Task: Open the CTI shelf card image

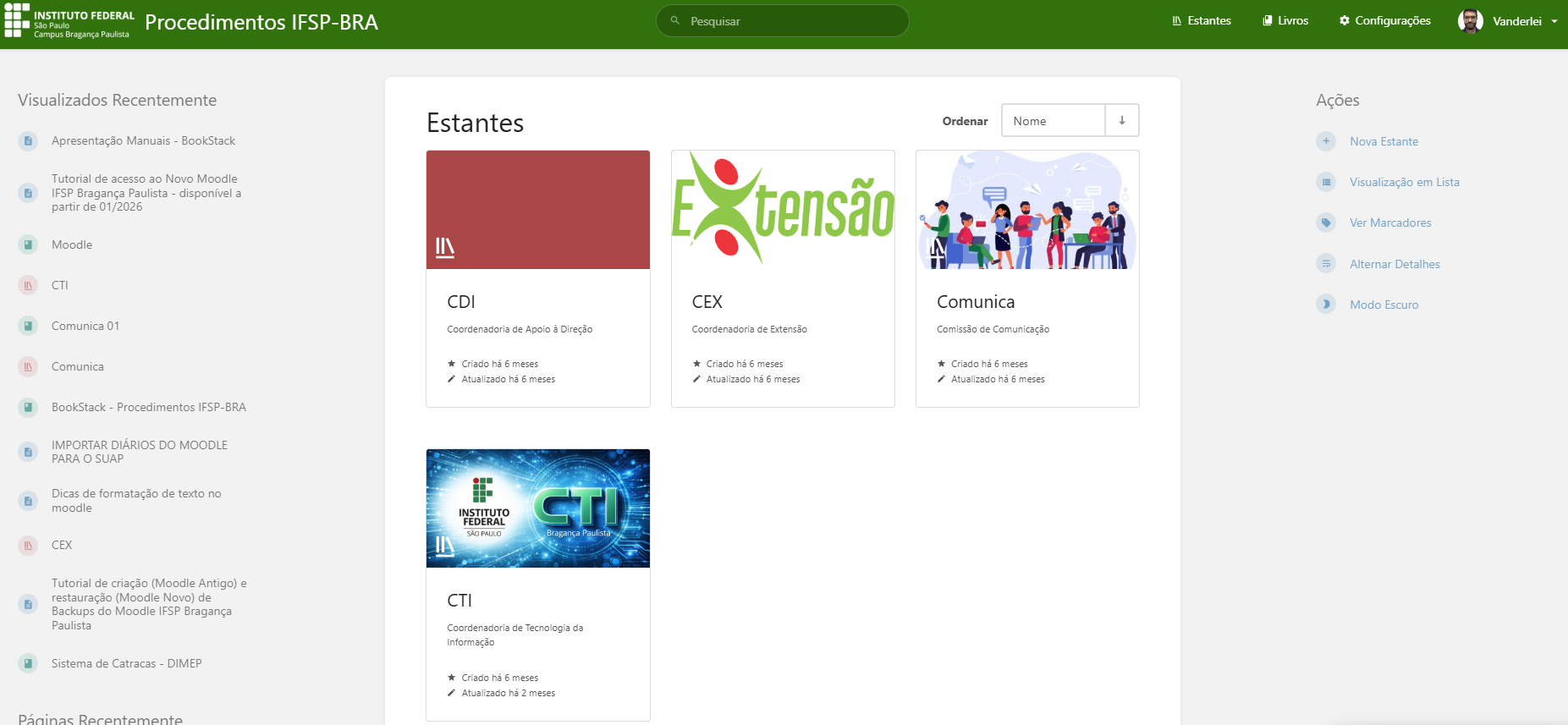Action: (x=538, y=508)
